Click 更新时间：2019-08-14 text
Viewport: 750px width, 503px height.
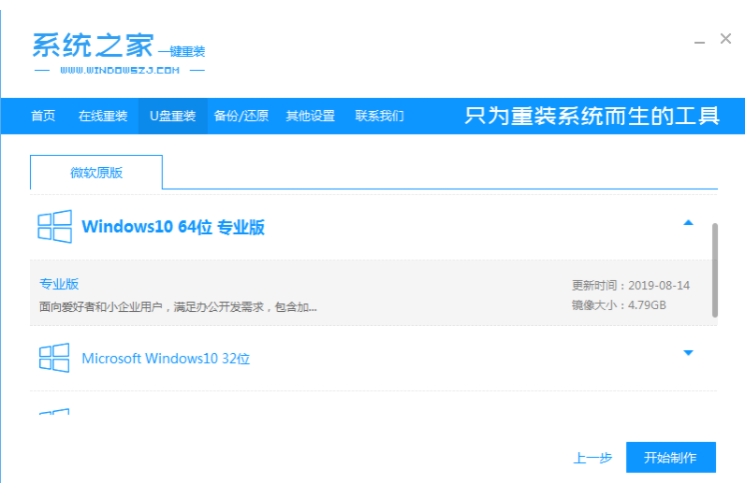click(x=631, y=285)
